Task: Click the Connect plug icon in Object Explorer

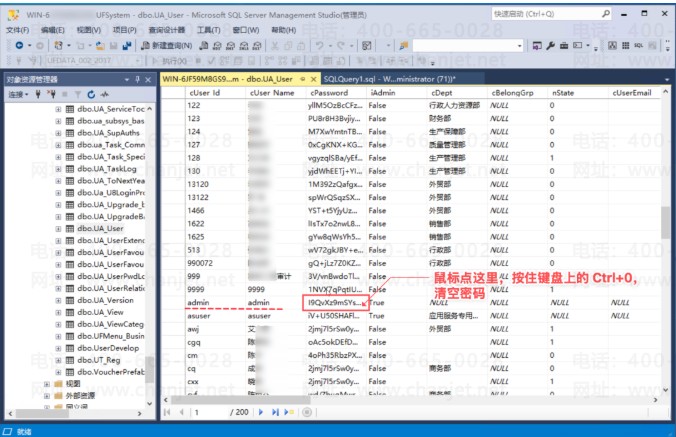Action: pyautogui.click(x=38, y=94)
